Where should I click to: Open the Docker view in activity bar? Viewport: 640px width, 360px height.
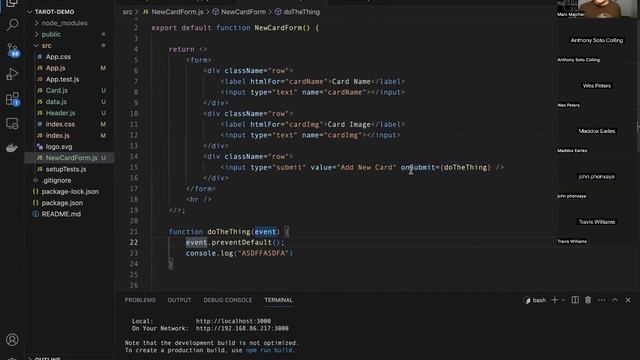[12, 148]
